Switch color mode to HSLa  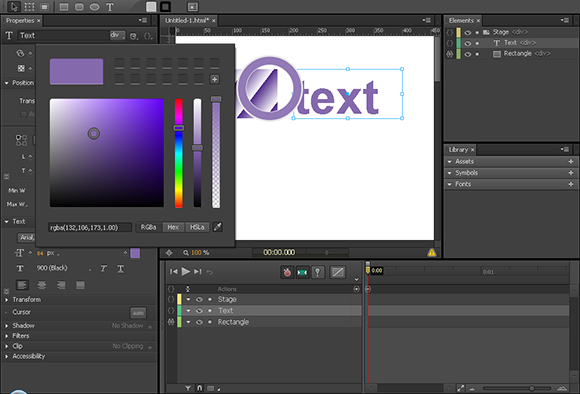pos(197,227)
